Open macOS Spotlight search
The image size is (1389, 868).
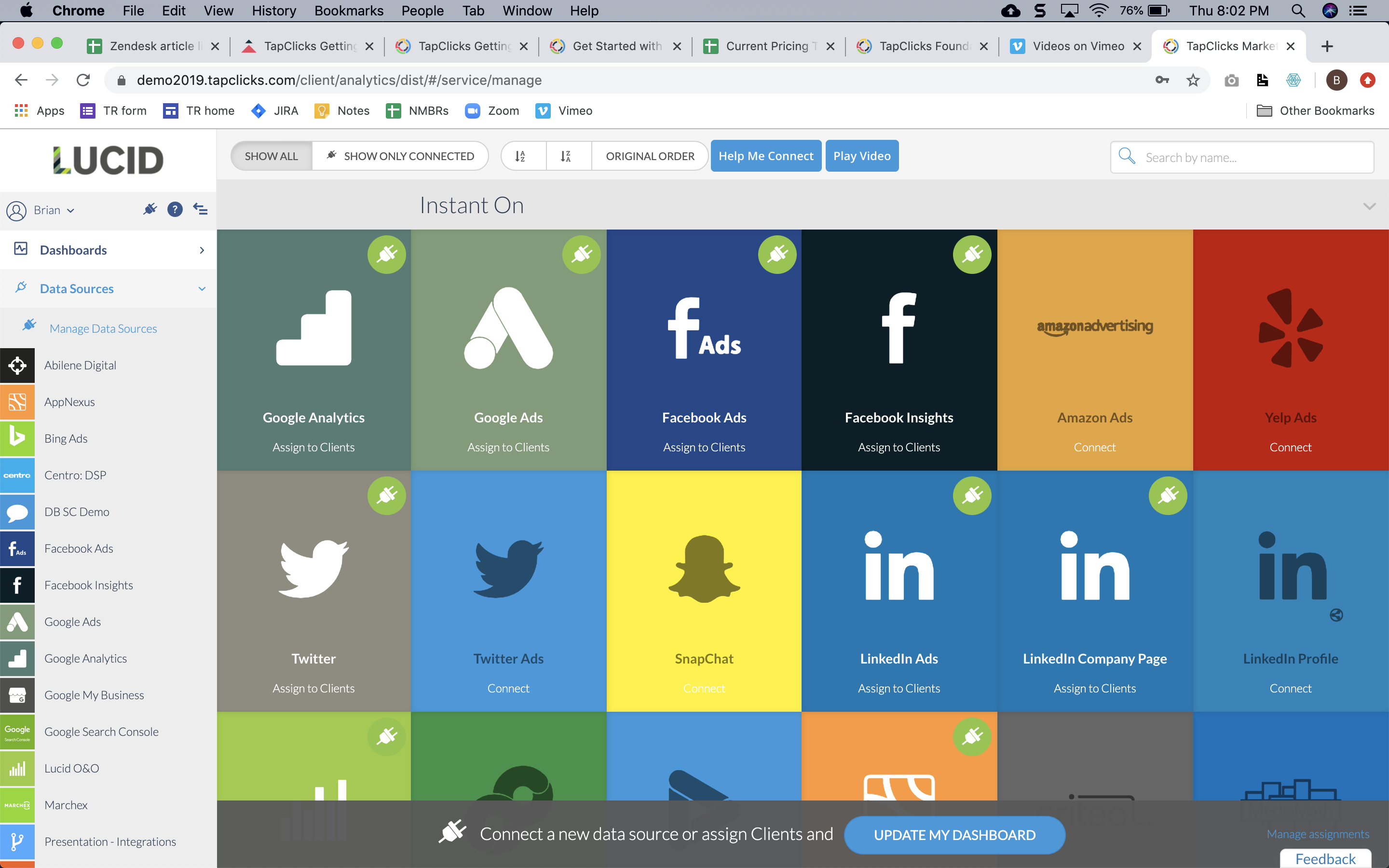[1298, 10]
